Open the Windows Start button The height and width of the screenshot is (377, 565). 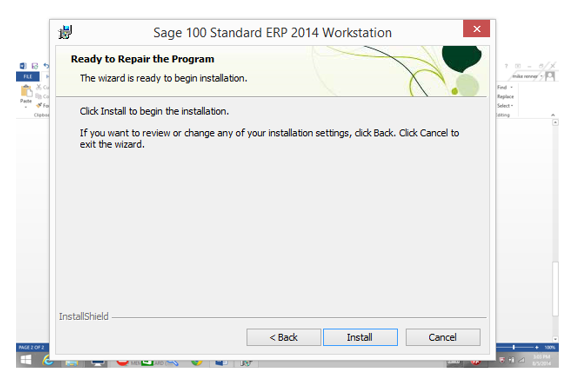coord(26,360)
